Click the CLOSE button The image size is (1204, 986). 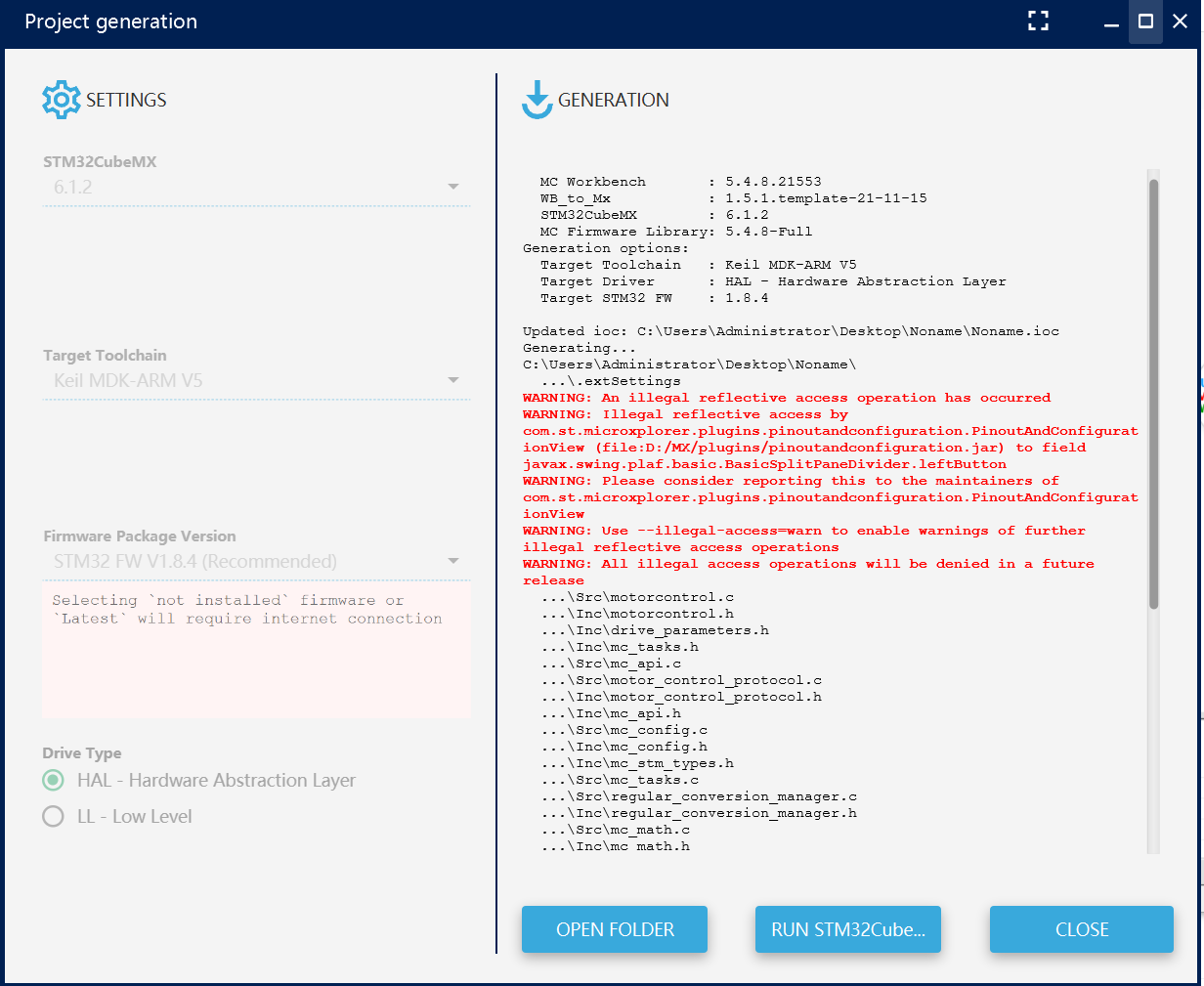point(1082,929)
